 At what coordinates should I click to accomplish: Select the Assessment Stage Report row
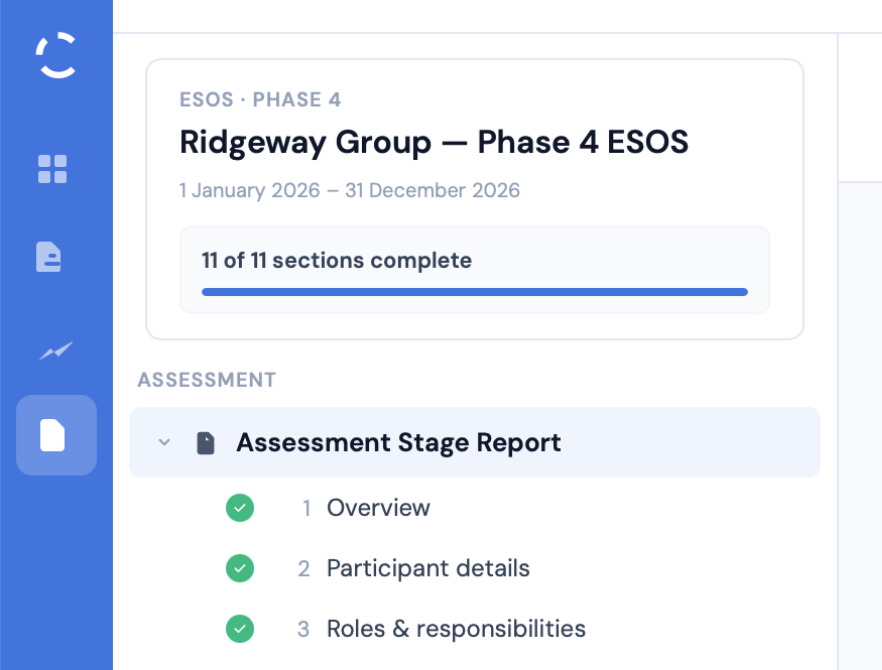pyautogui.click(x=475, y=442)
